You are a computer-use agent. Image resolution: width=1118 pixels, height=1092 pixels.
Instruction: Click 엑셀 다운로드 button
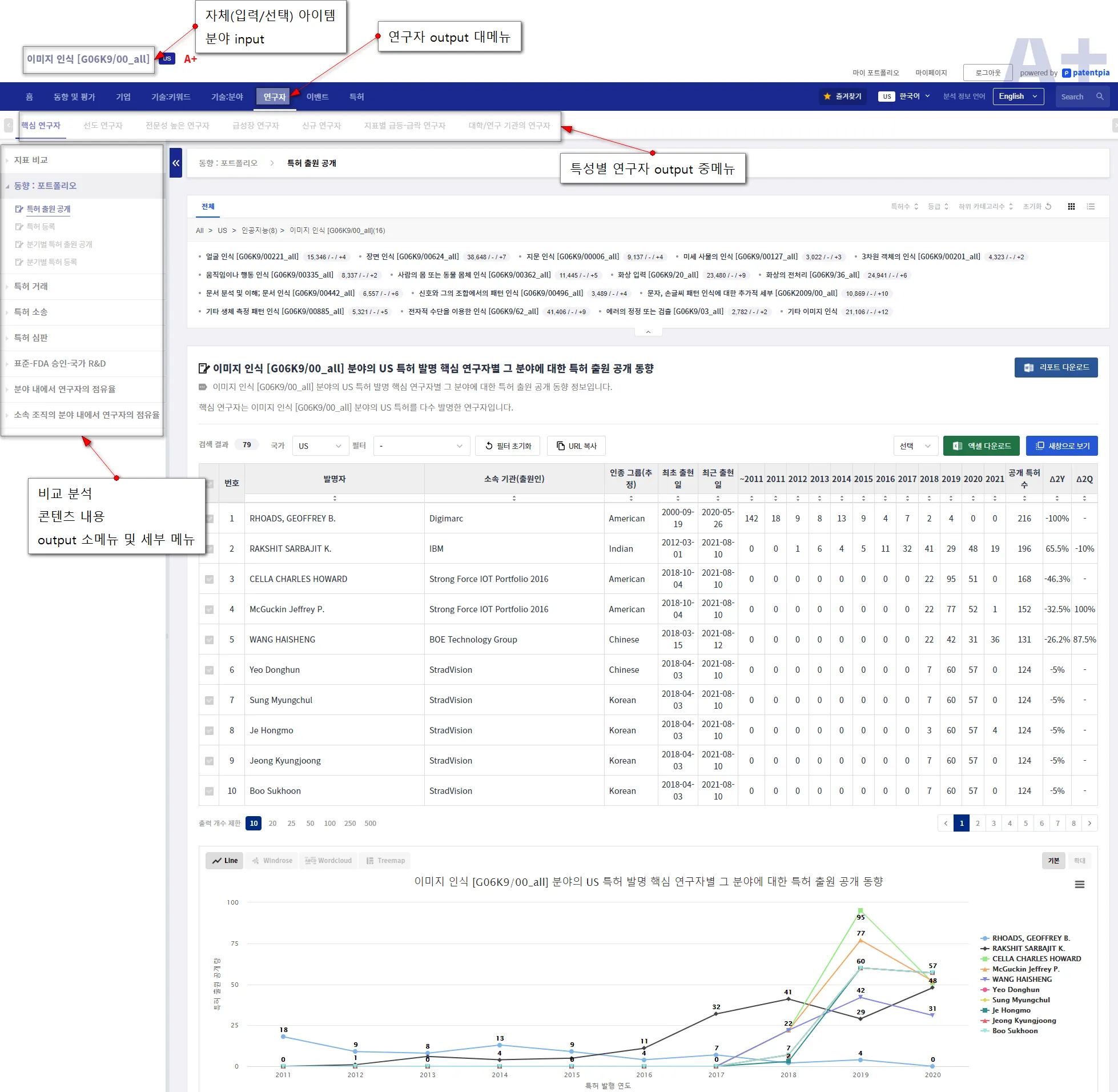click(x=981, y=445)
